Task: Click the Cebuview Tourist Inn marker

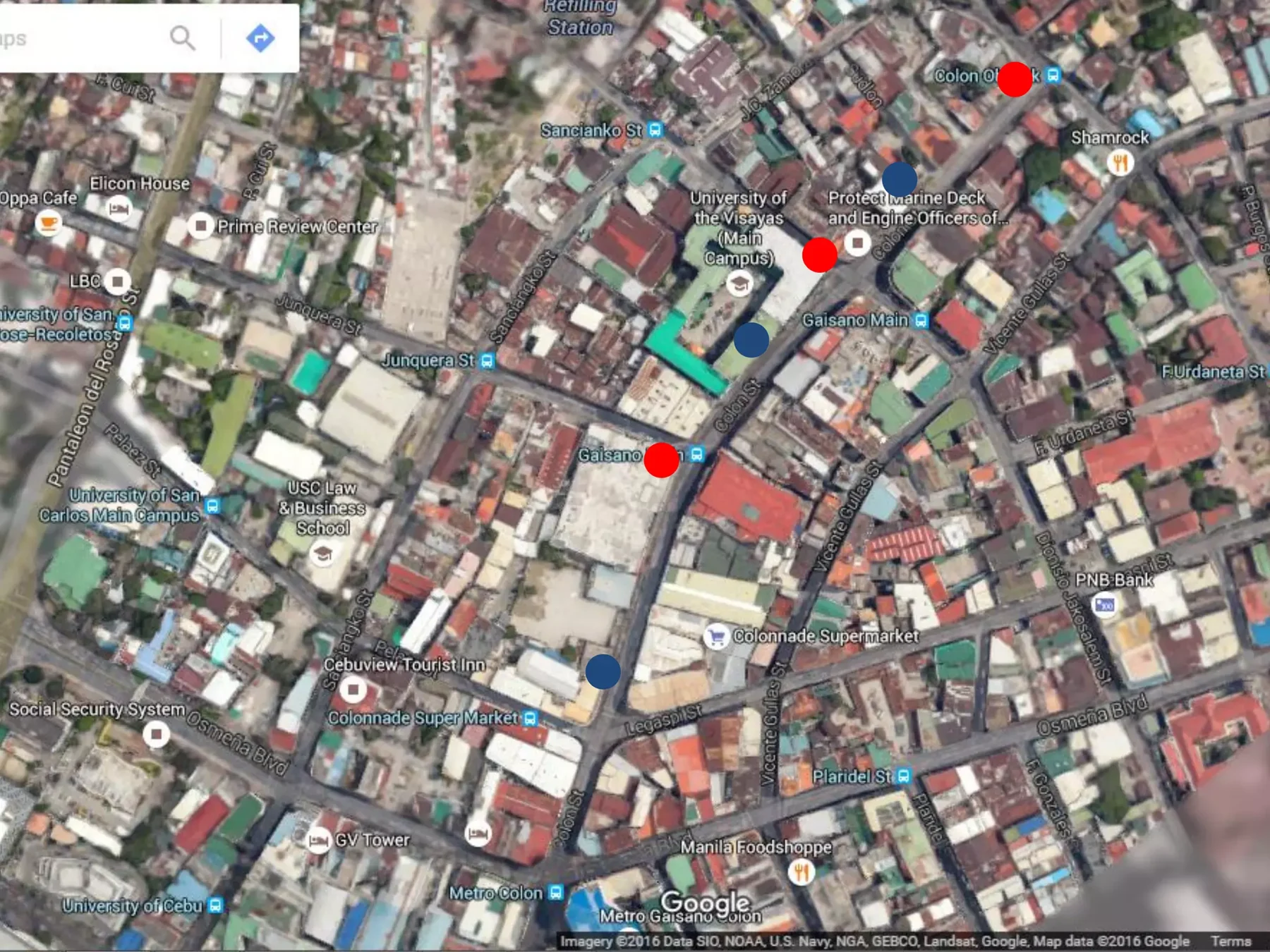Action: pos(353,689)
